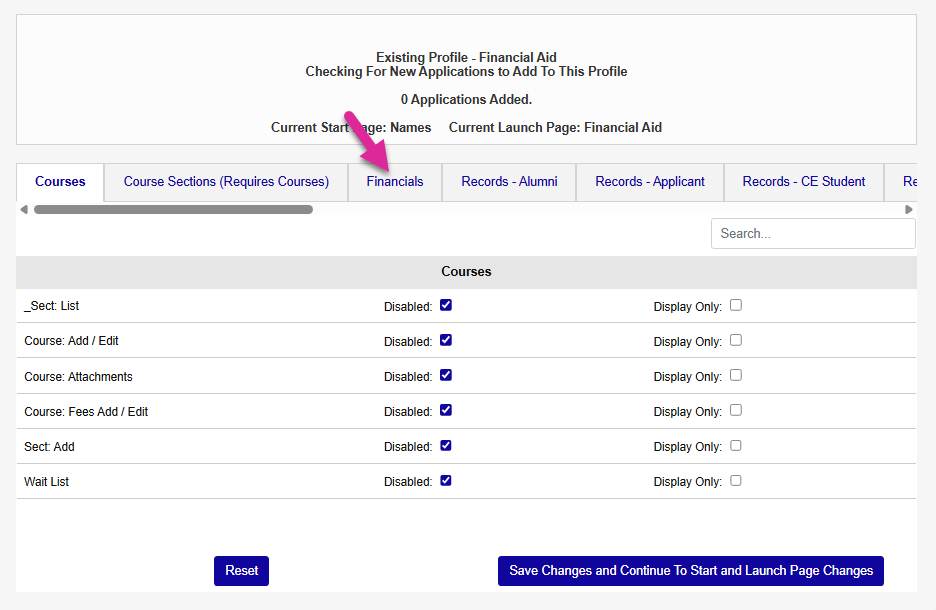Open the Financials tab
Screen dimensions: 936x610
[395, 182]
